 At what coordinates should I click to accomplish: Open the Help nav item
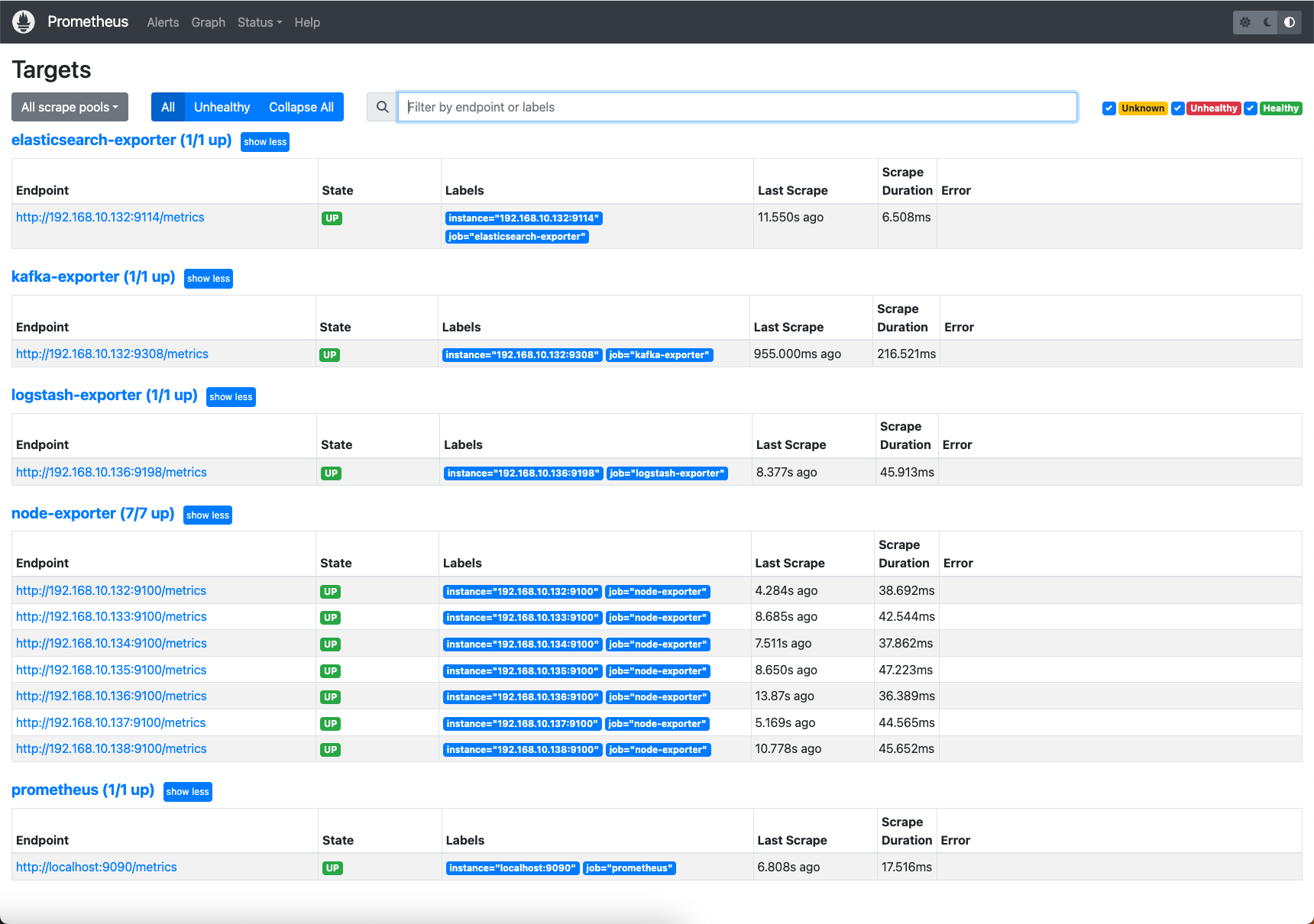307,22
